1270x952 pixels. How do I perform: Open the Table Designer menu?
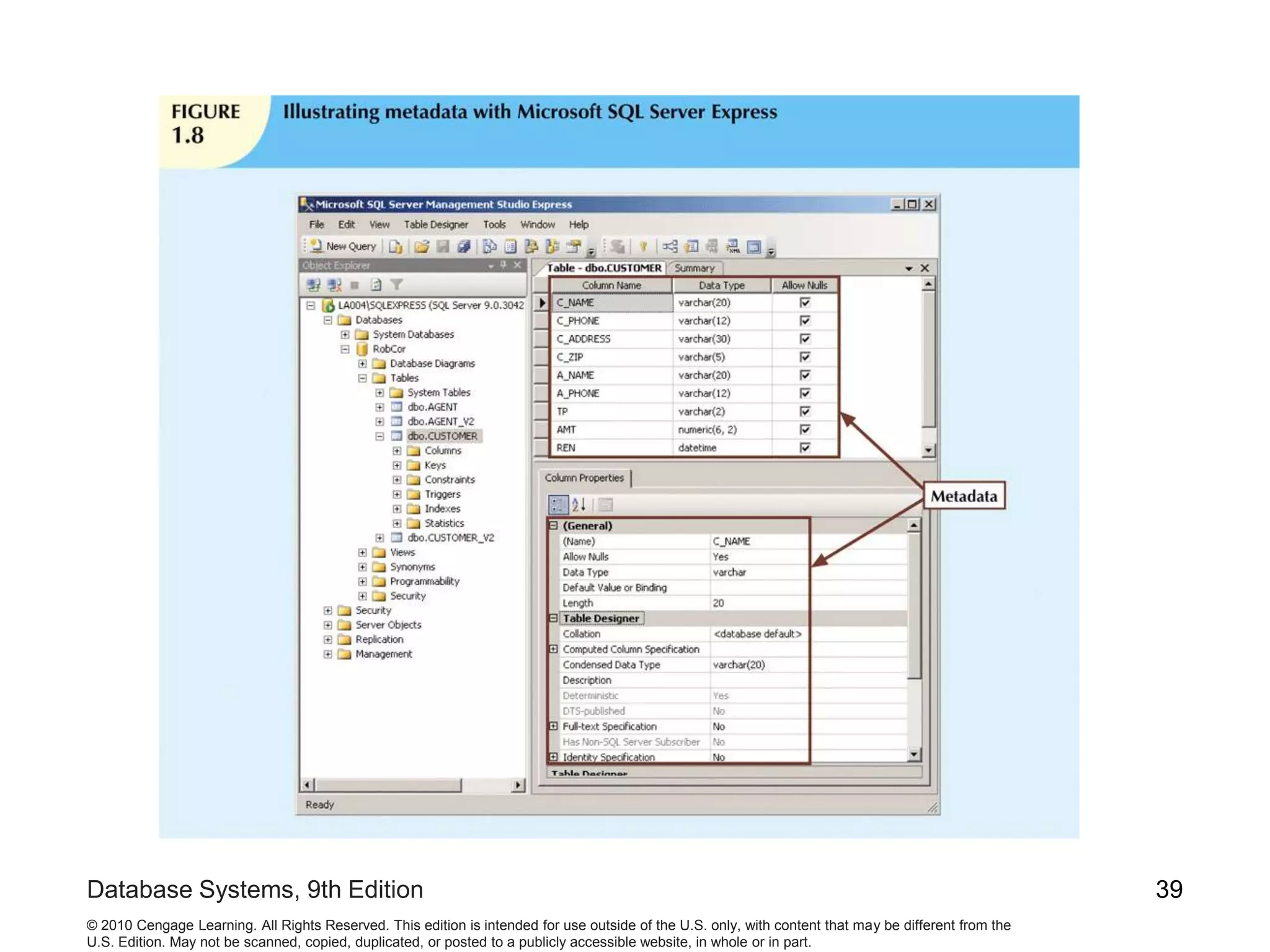pos(436,224)
